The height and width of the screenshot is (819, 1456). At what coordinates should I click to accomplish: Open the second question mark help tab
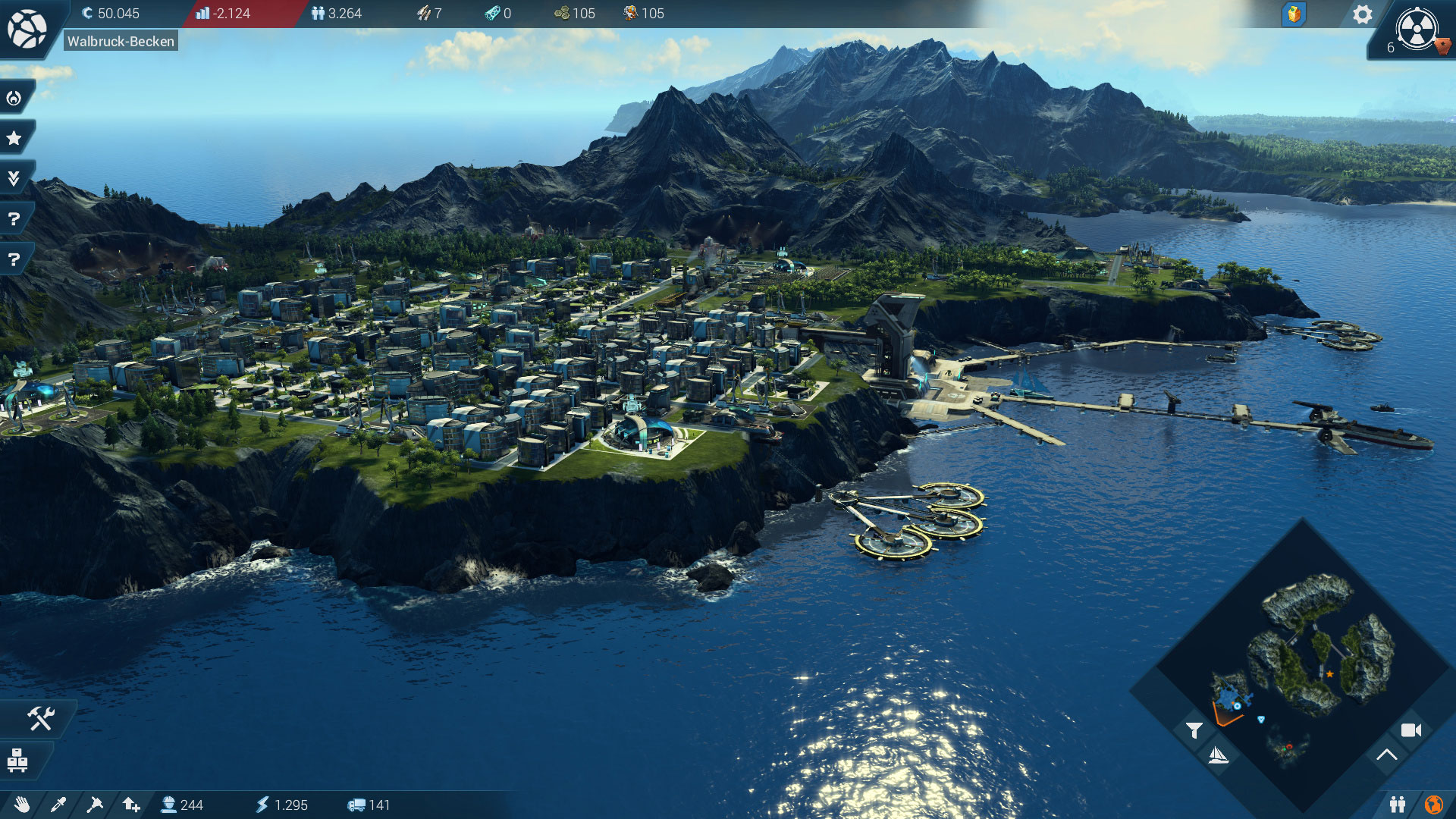[14, 259]
